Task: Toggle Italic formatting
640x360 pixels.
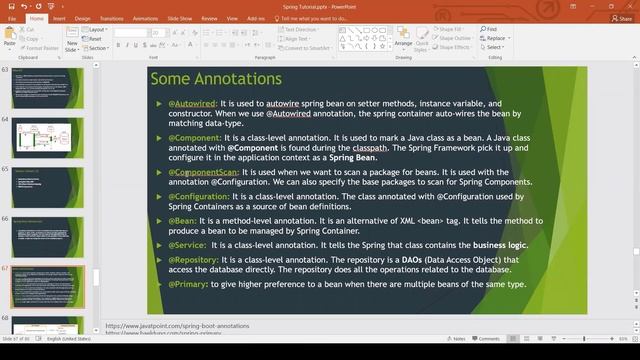Action: coord(127,45)
